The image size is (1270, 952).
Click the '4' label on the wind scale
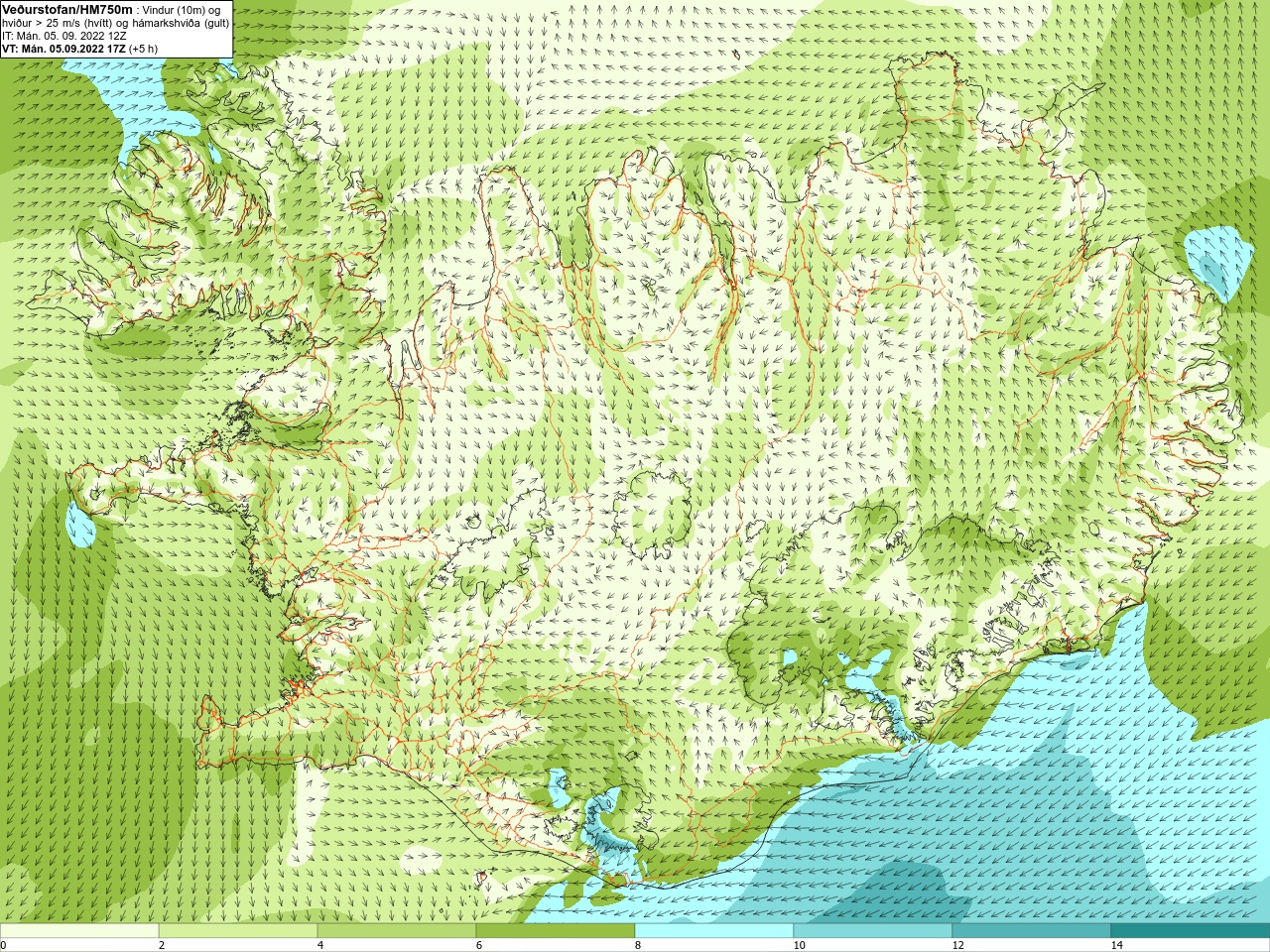point(320,945)
